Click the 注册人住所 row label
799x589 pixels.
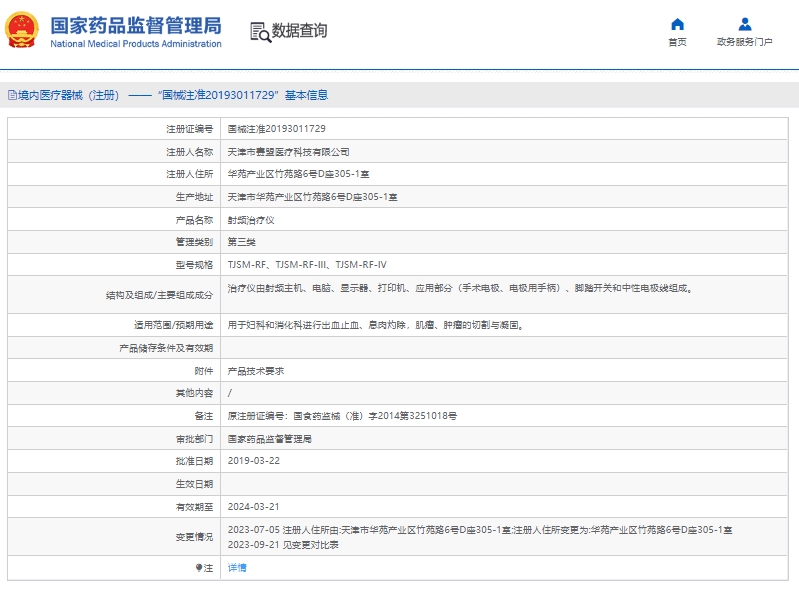coord(190,174)
